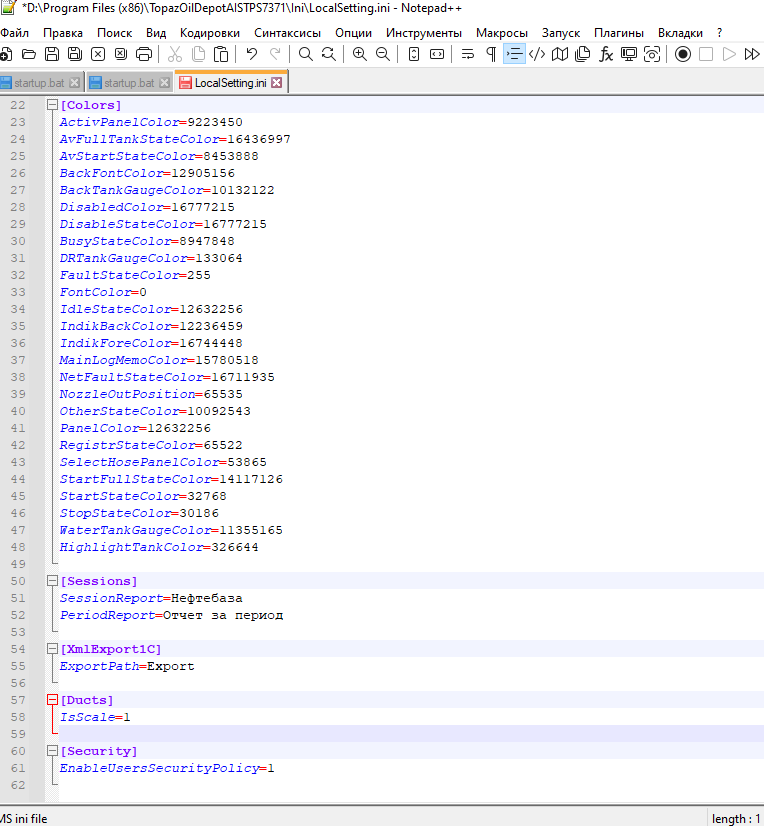
Task: Click the IsScale=1 line
Action: click(95, 717)
